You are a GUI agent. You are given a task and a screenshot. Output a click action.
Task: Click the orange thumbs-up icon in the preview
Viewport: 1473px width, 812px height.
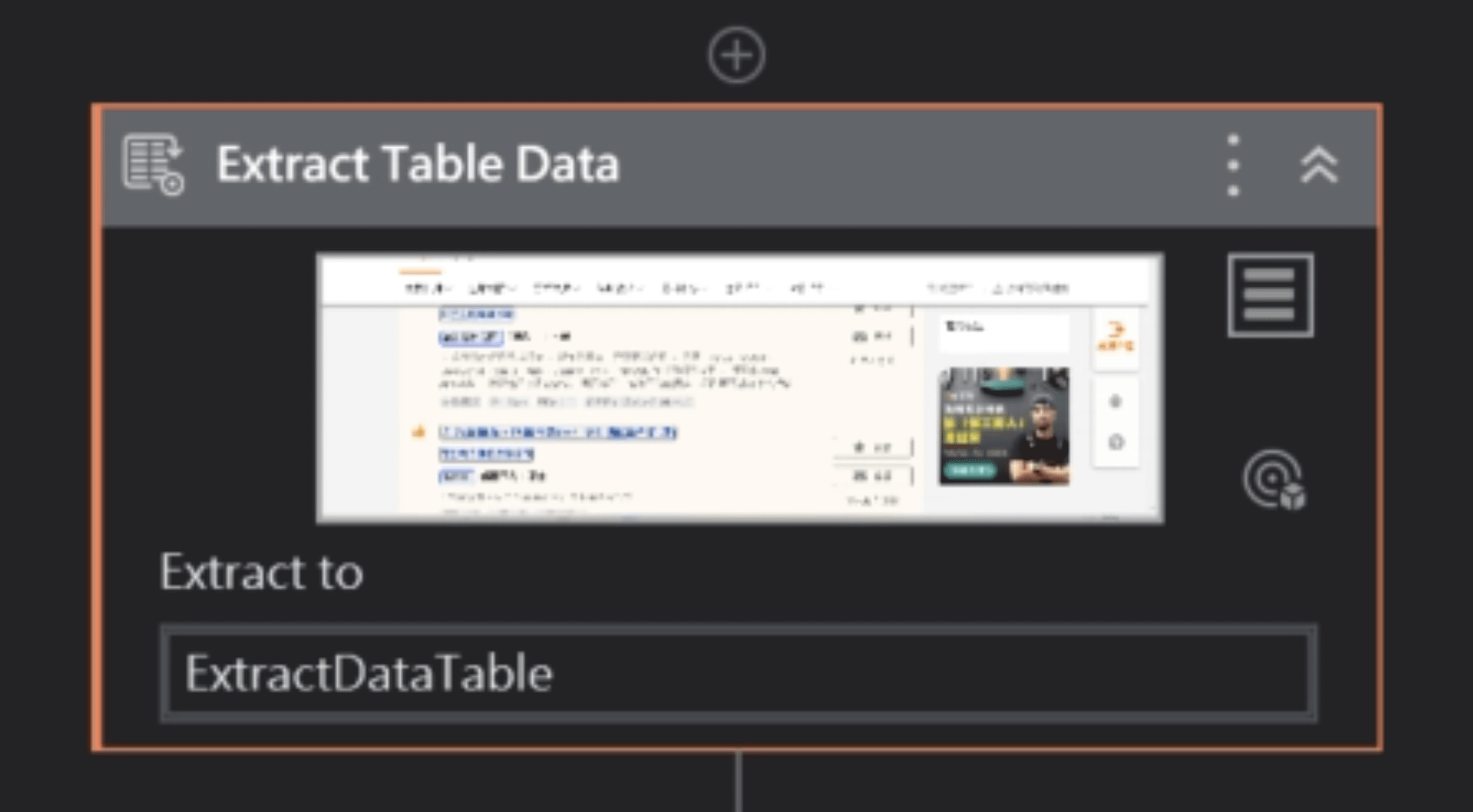418,432
